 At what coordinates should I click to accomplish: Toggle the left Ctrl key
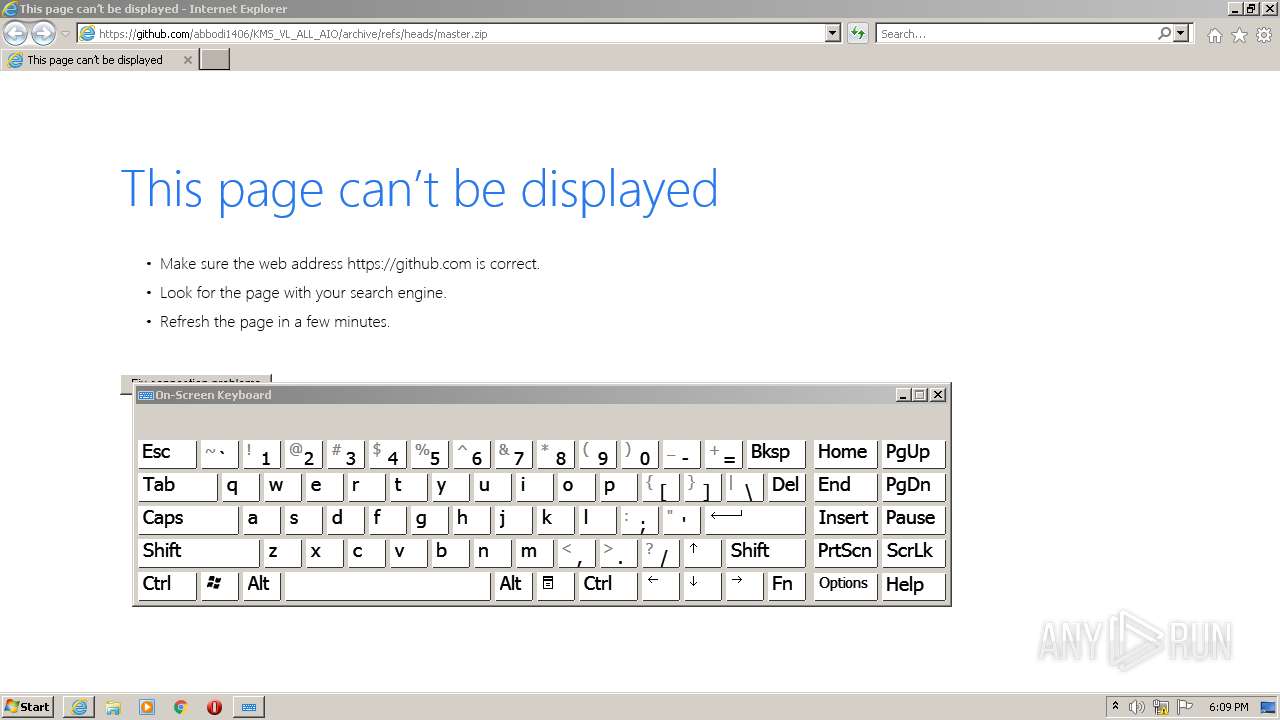click(166, 584)
